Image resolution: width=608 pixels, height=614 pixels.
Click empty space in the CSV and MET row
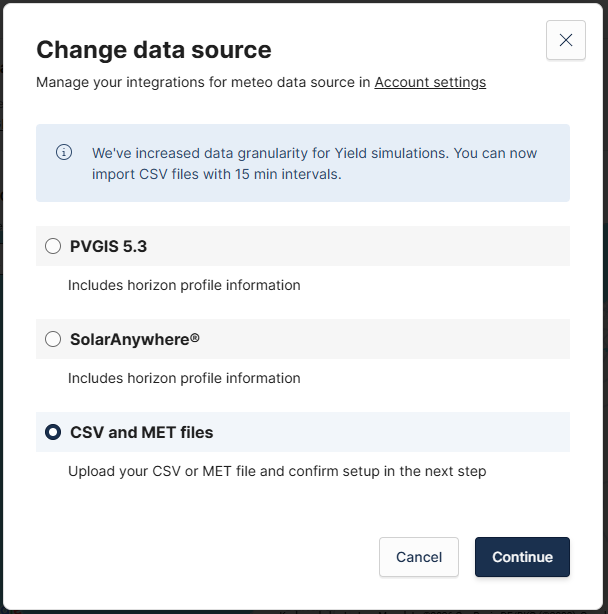point(400,432)
